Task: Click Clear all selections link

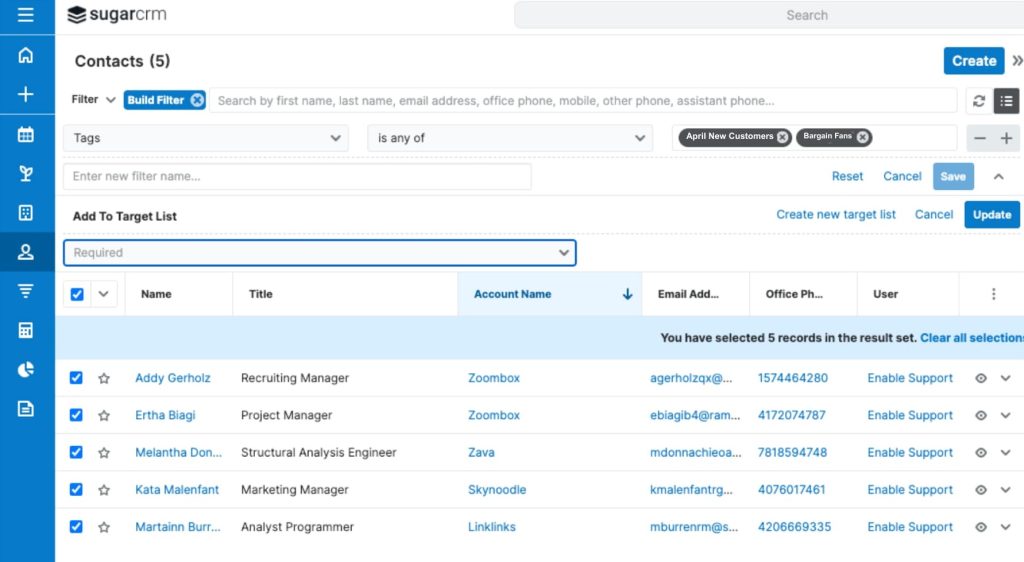Action: pyautogui.click(x=972, y=337)
